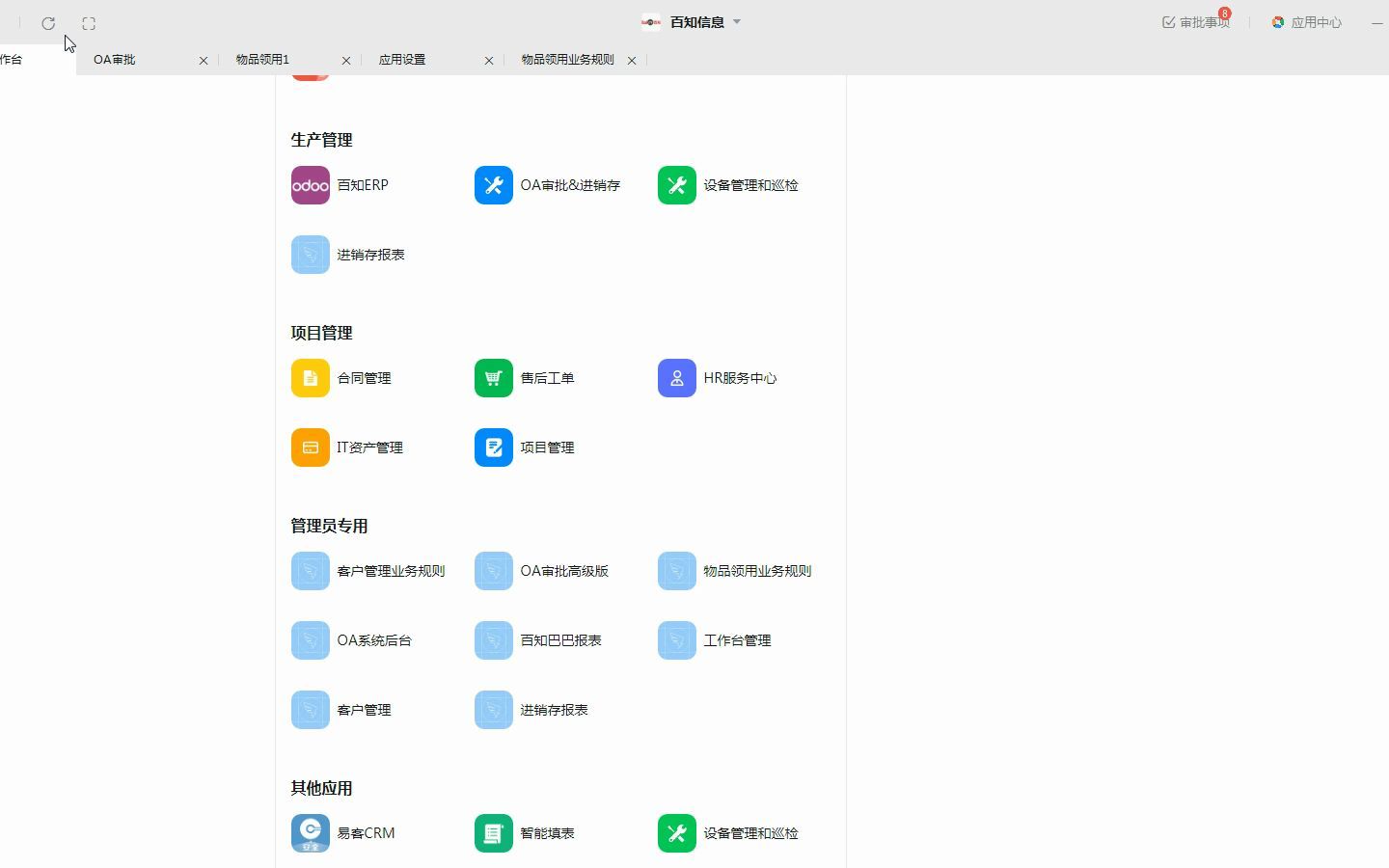Click the 百知ERP label text
Viewport: 1389px width, 868px height.
[x=363, y=185]
